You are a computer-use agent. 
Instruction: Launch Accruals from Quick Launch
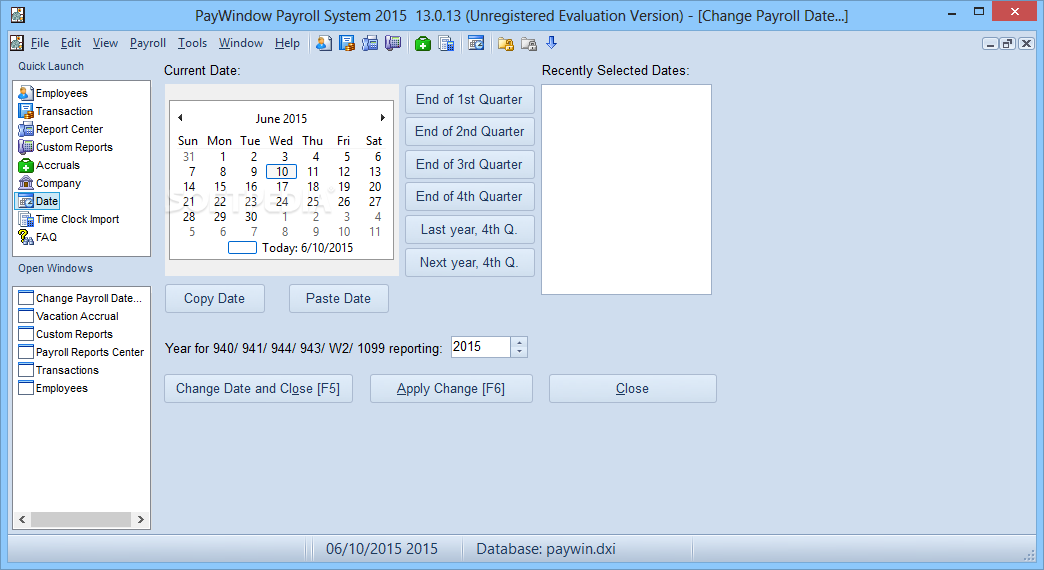point(49,165)
